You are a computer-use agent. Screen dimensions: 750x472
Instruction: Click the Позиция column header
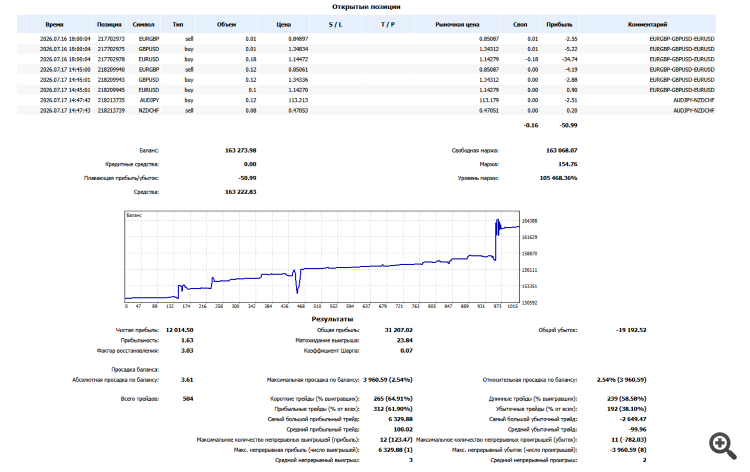[x=109, y=24]
